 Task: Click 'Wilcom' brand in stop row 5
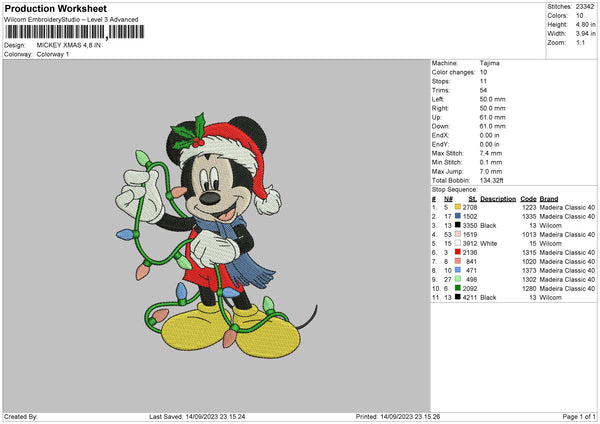(x=551, y=243)
